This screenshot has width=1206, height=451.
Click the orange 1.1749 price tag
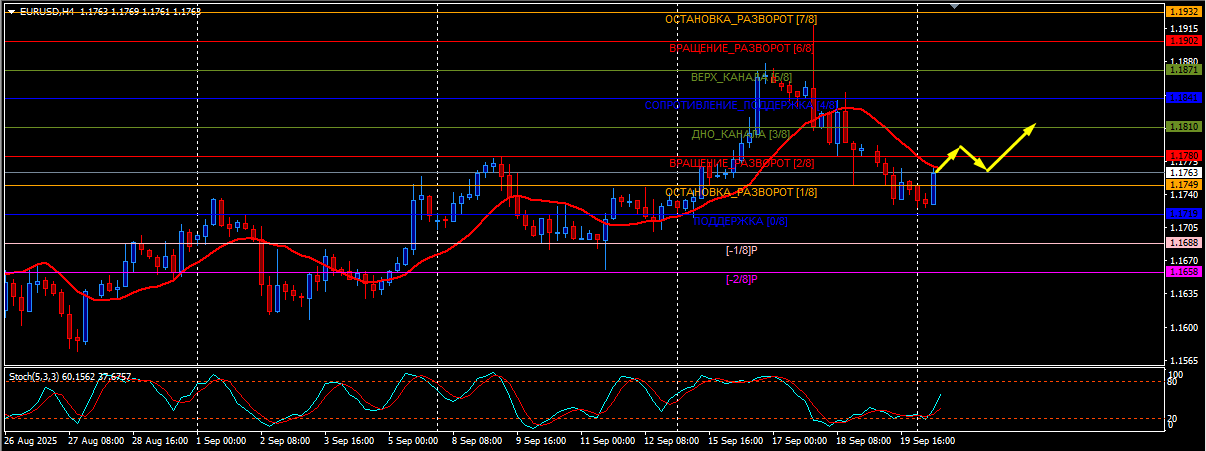pos(1184,185)
